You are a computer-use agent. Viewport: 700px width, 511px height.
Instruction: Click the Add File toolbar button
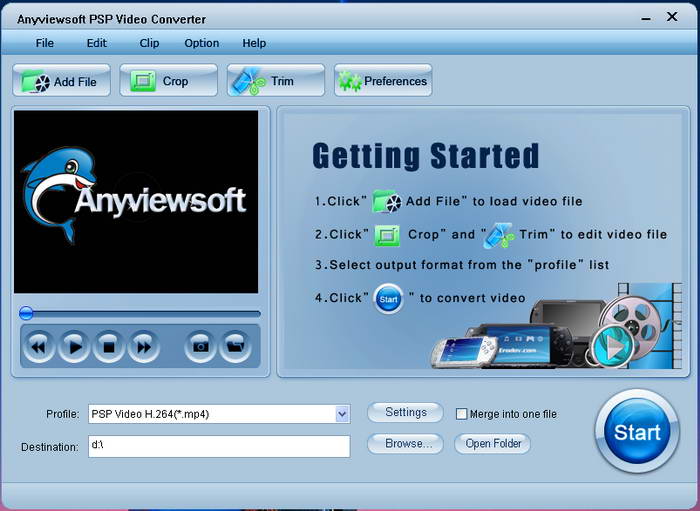click(61, 81)
